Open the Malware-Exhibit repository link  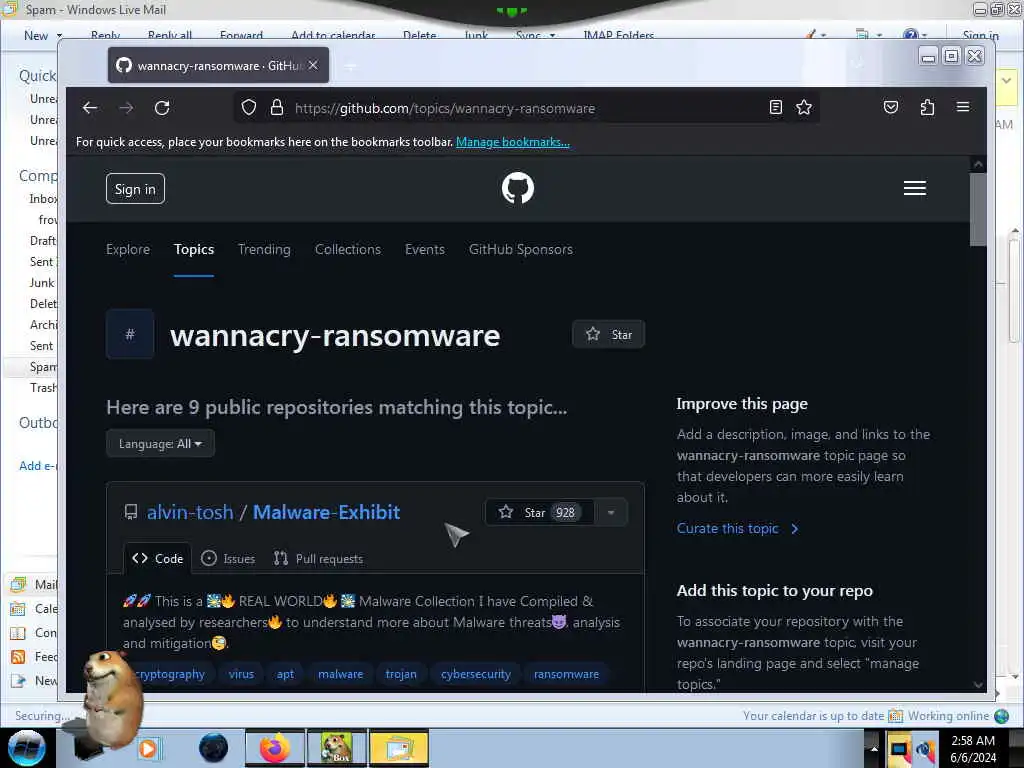tap(327, 512)
